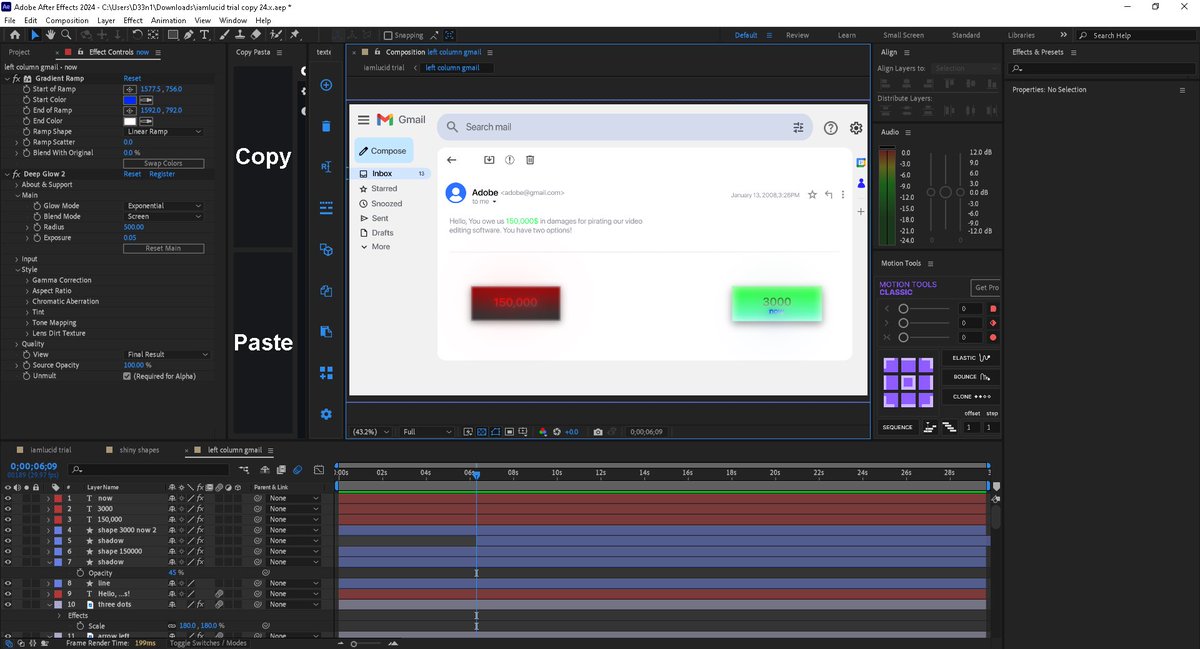Hide the 'three dots' layer
Viewport: 1200px width, 649px height.
pyautogui.click(x=8, y=604)
